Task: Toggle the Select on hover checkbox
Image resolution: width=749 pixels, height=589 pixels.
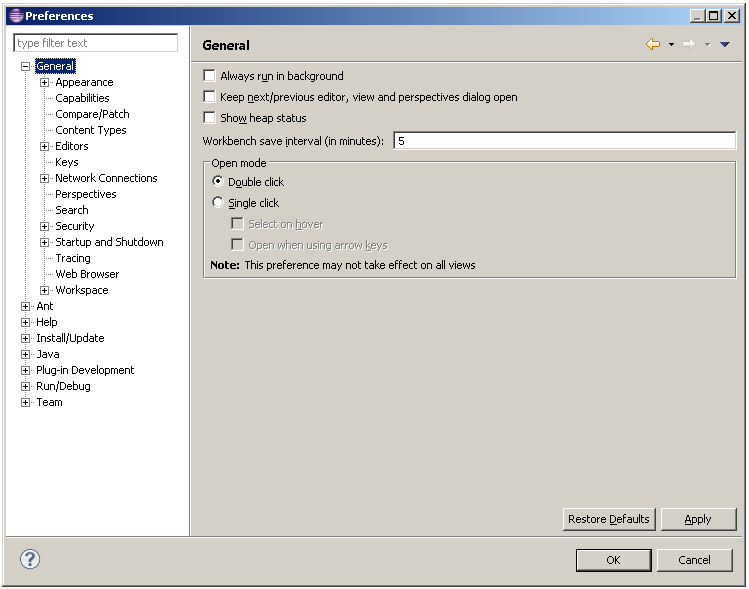Action: pyautogui.click(x=237, y=224)
